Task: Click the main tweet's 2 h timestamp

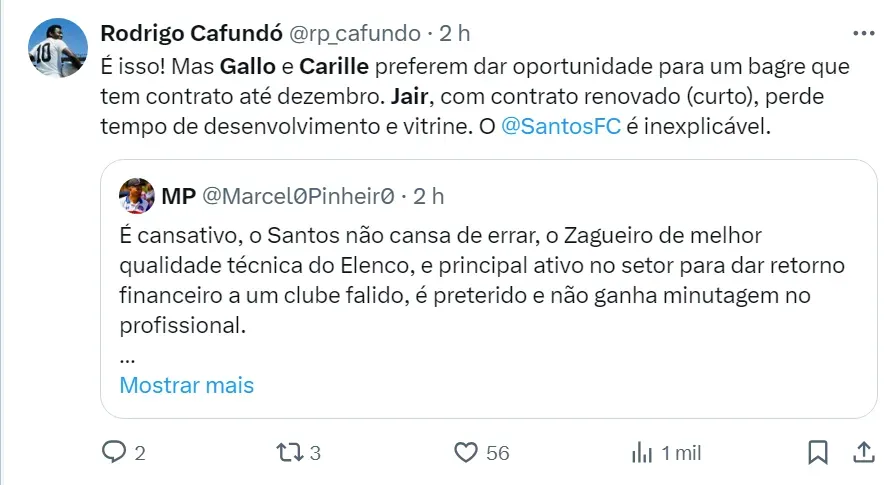Action: (455, 33)
